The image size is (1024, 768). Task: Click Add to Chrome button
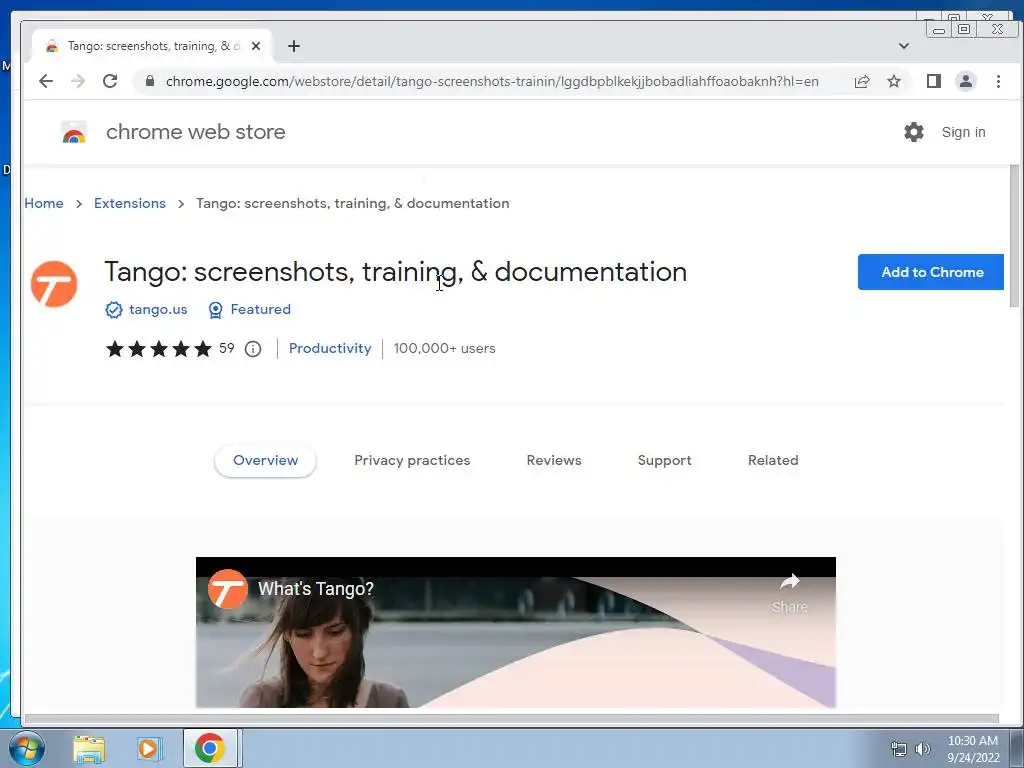tap(931, 272)
